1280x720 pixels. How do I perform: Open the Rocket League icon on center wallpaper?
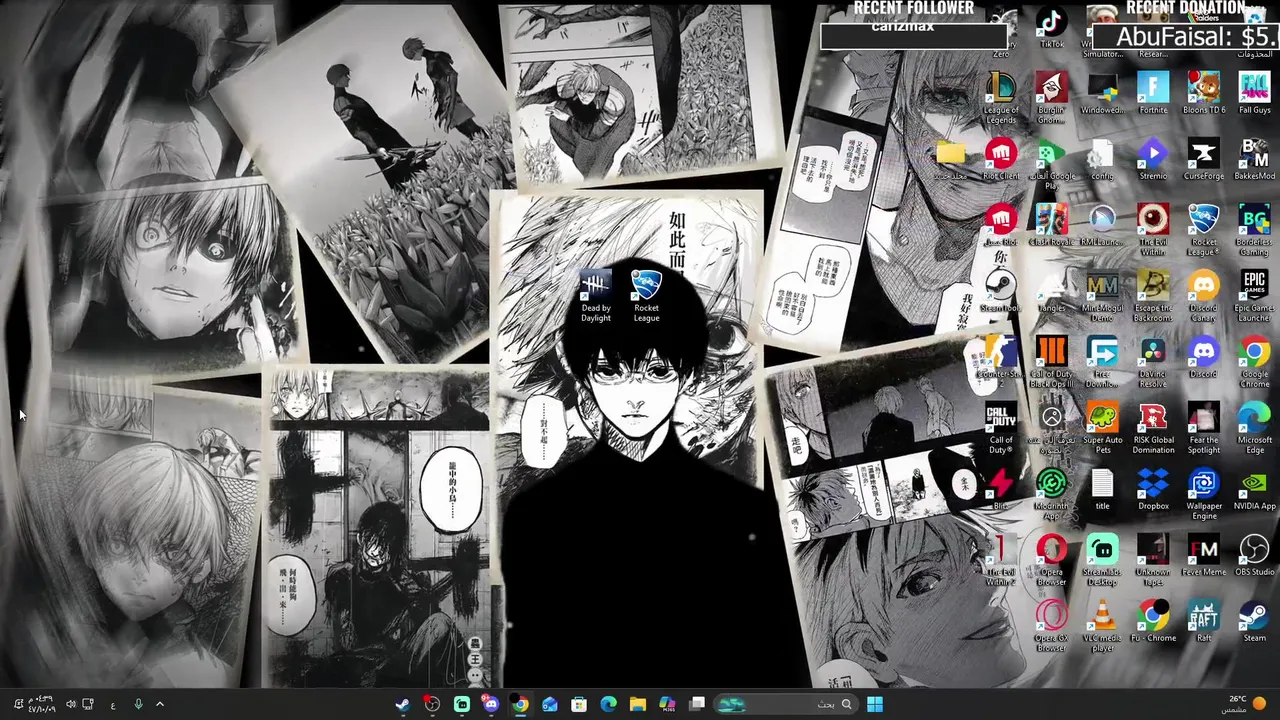coord(646,296)
